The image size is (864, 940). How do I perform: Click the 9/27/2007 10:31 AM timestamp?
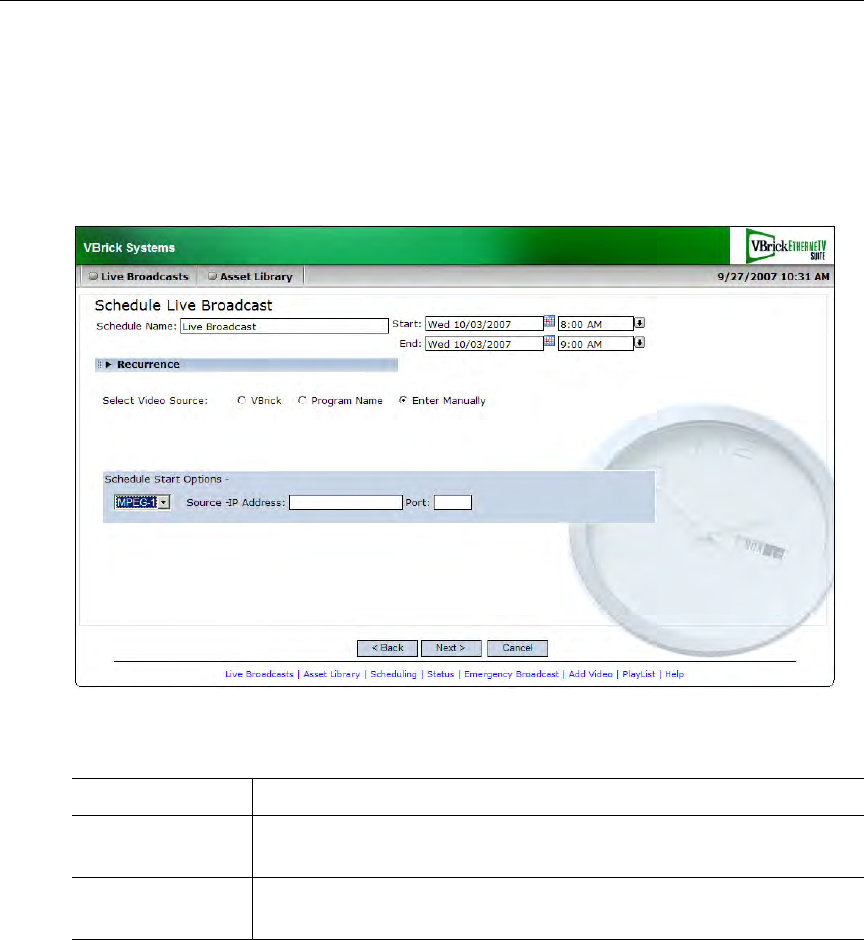(773, 276)
